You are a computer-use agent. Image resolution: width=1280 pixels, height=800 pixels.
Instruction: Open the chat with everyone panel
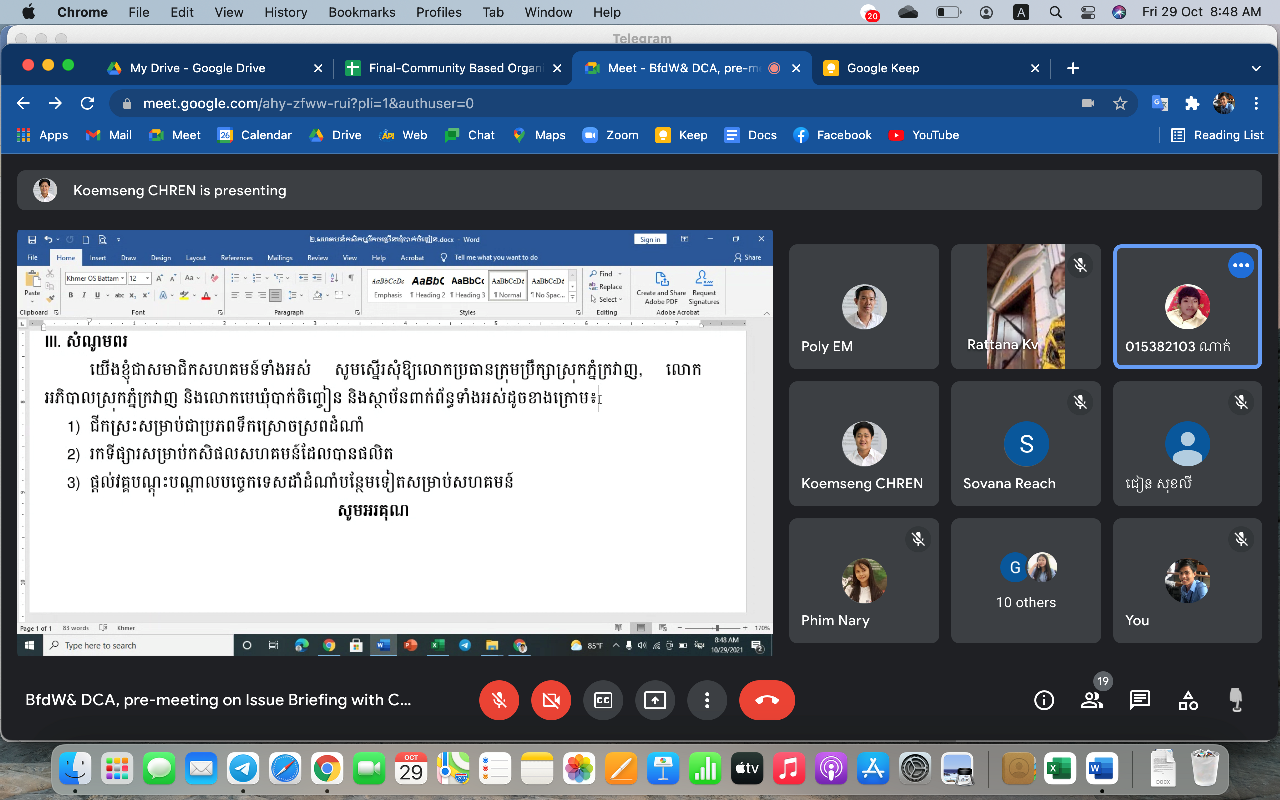(x=1140, y=700)
